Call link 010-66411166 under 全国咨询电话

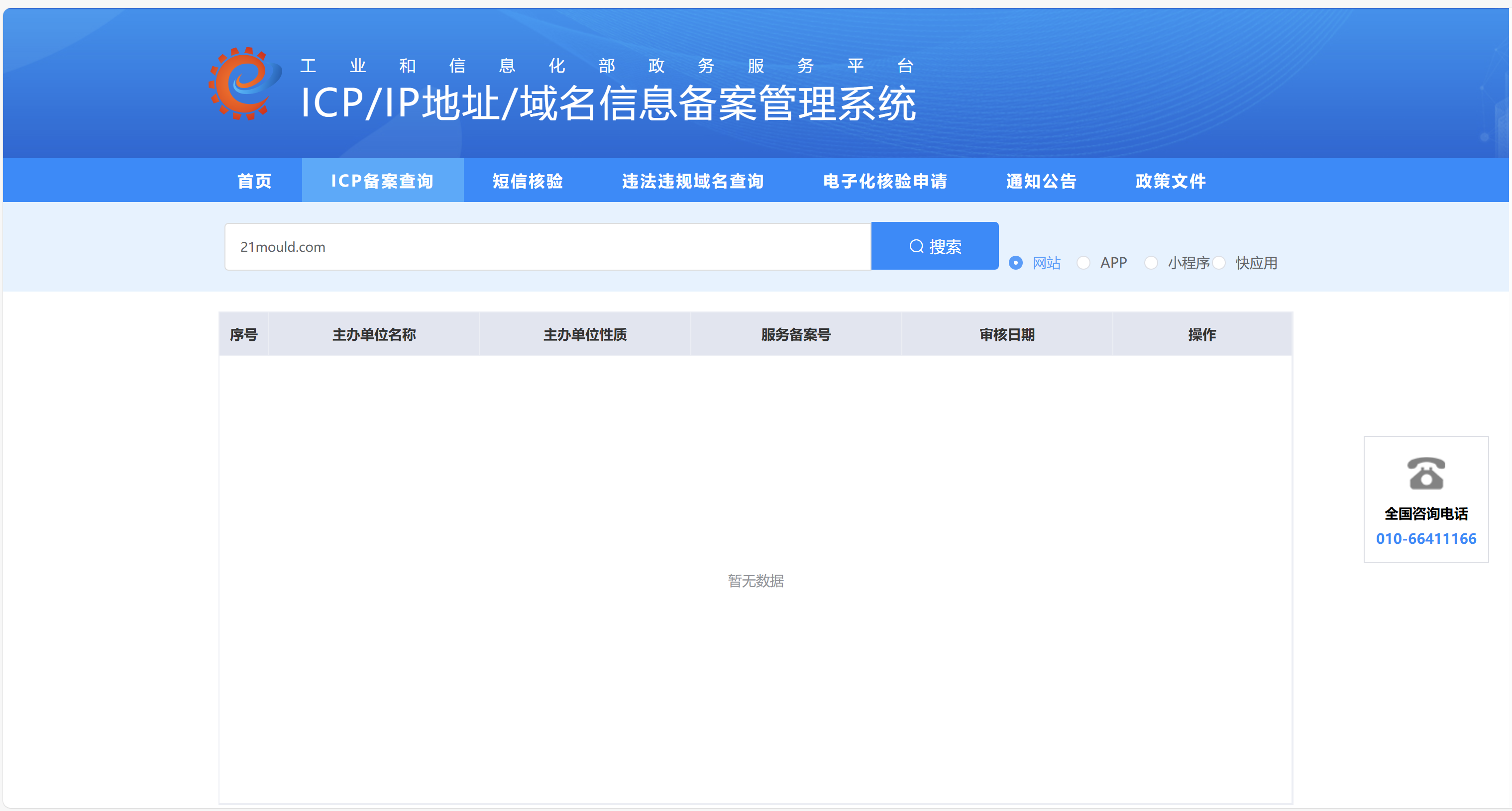(1426, 537)
